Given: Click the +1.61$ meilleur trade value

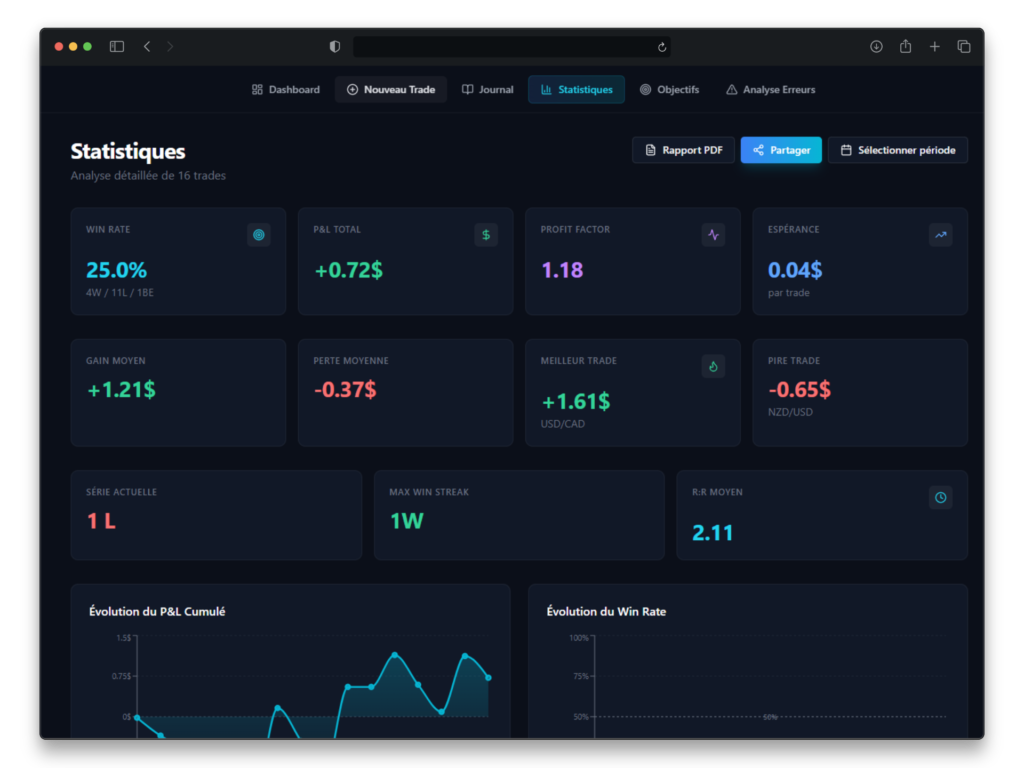Looking at the screenshot, I should pyautogui.click(x=575, y=402).
